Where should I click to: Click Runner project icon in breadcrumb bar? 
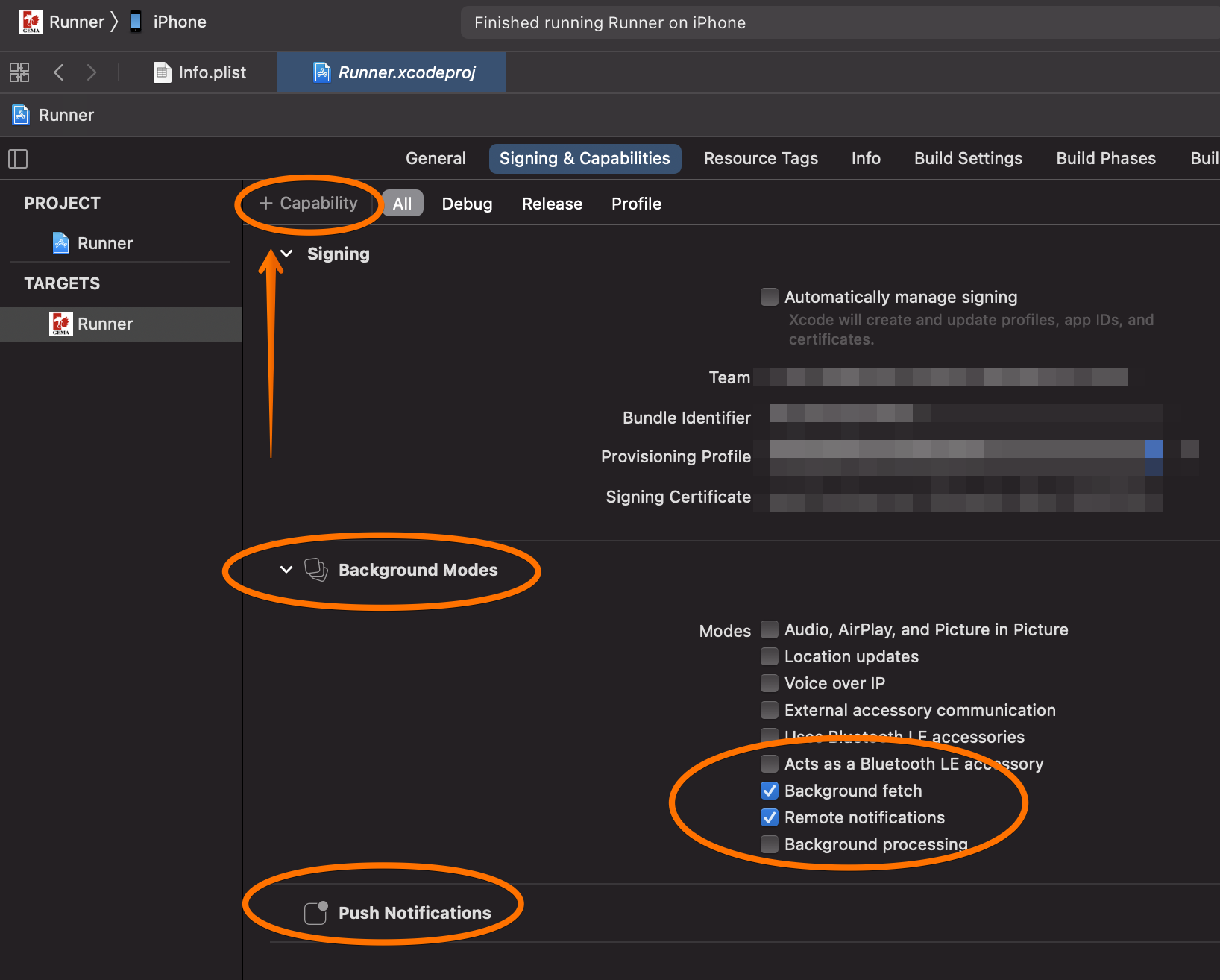[x=21, y=115]
